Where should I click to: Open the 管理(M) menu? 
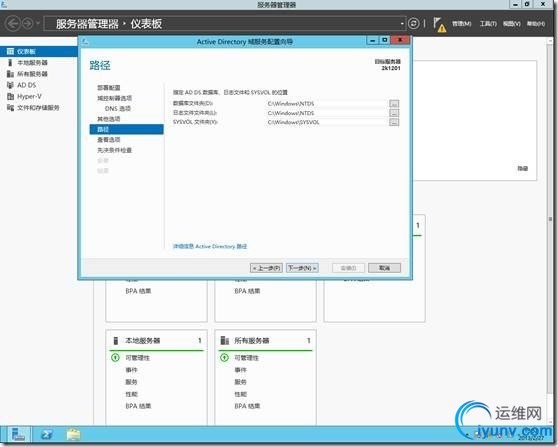click(x=462, y=24)
